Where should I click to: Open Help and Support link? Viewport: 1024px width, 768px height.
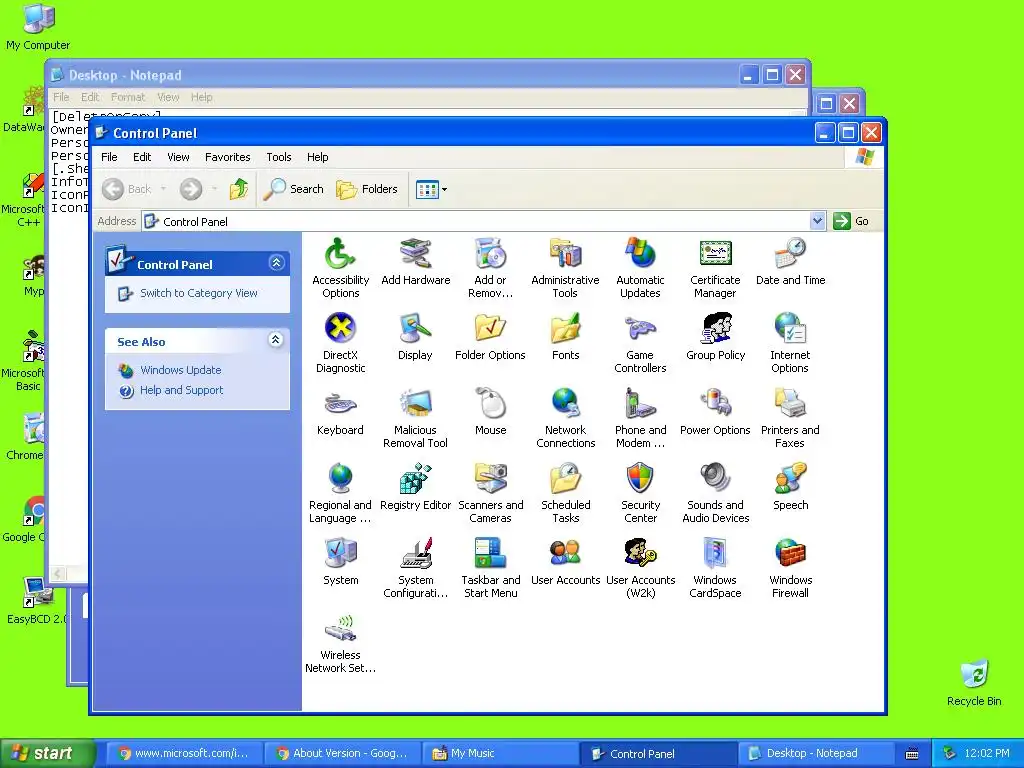click(x=182, y=390)
